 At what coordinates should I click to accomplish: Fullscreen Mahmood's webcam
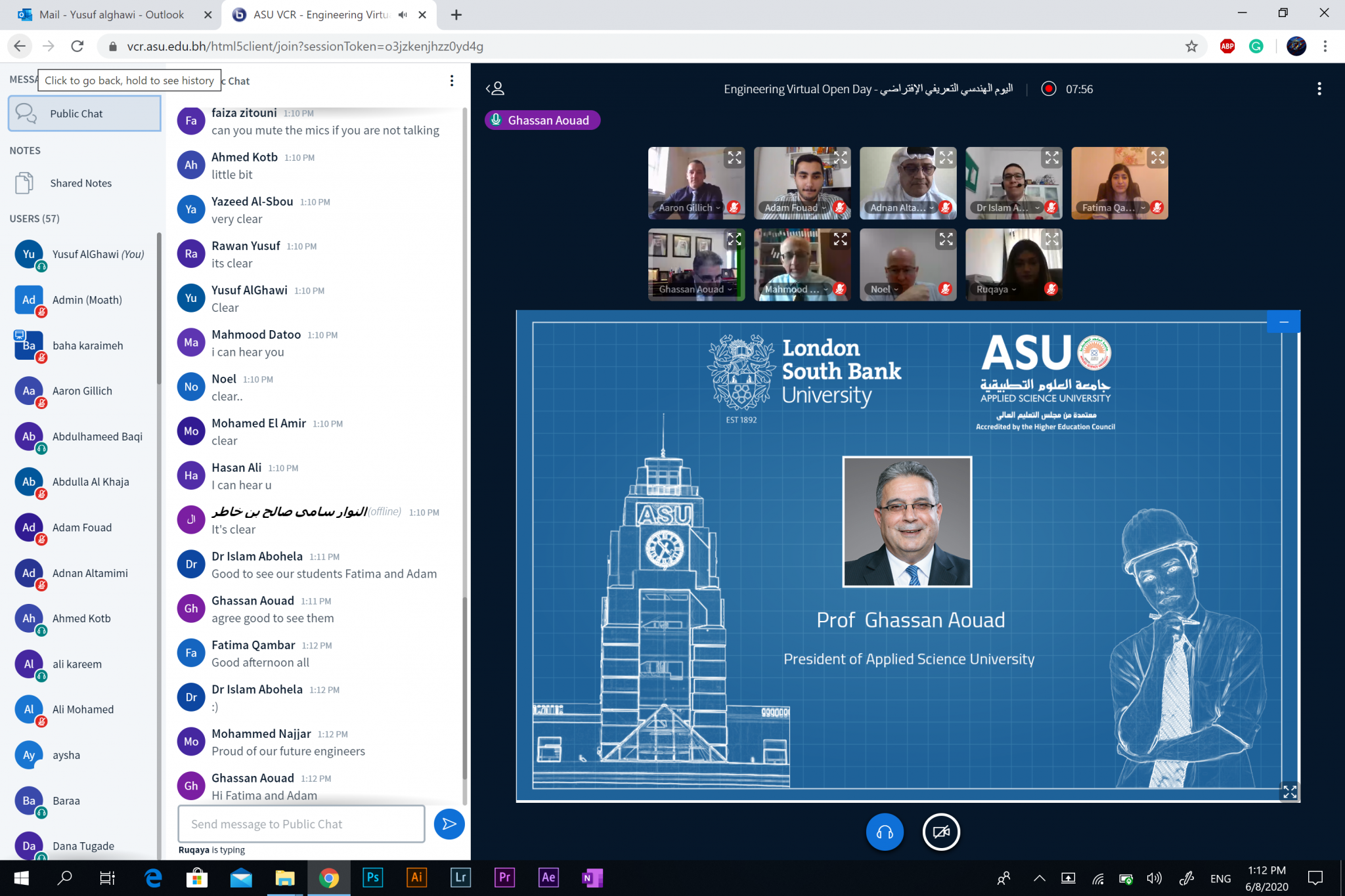coord(840,240)
